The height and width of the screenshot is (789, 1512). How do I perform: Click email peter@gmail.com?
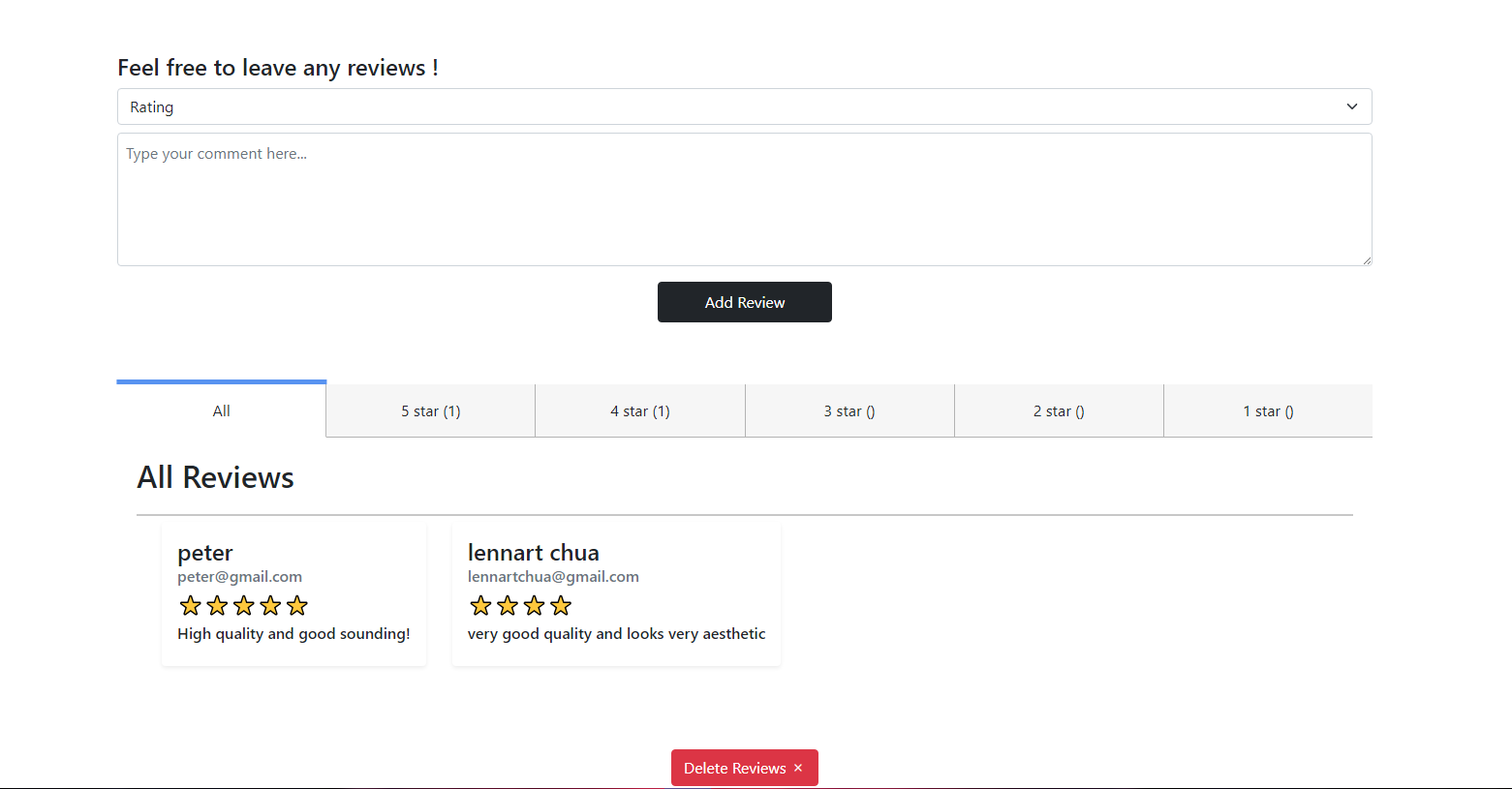[239, 577]
